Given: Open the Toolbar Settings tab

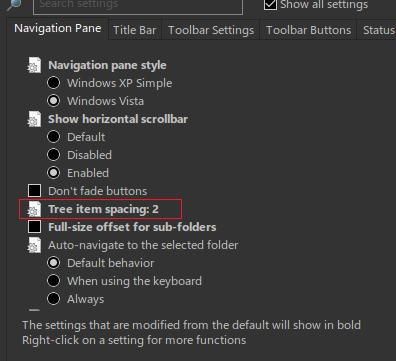Looking at the screenshot, I should [211, 30].
